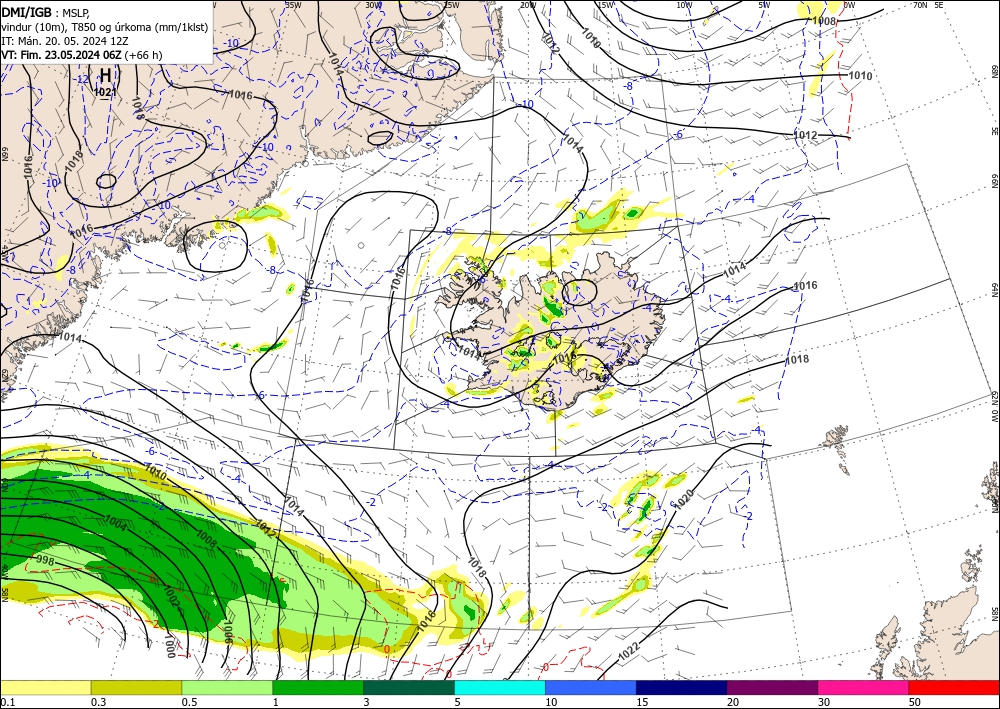Click the red 50+ legend swatch
The height and width of the screenshot is (709, 1000).
tap(954, 687)
